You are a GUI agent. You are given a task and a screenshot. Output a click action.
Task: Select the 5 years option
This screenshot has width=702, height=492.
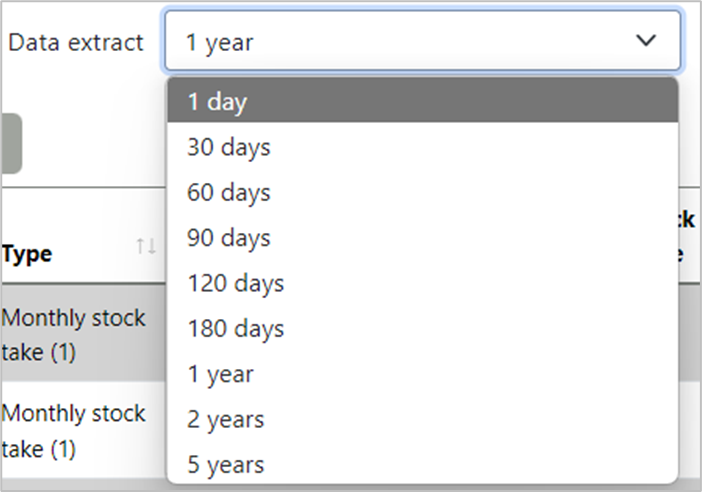point(422,464)
